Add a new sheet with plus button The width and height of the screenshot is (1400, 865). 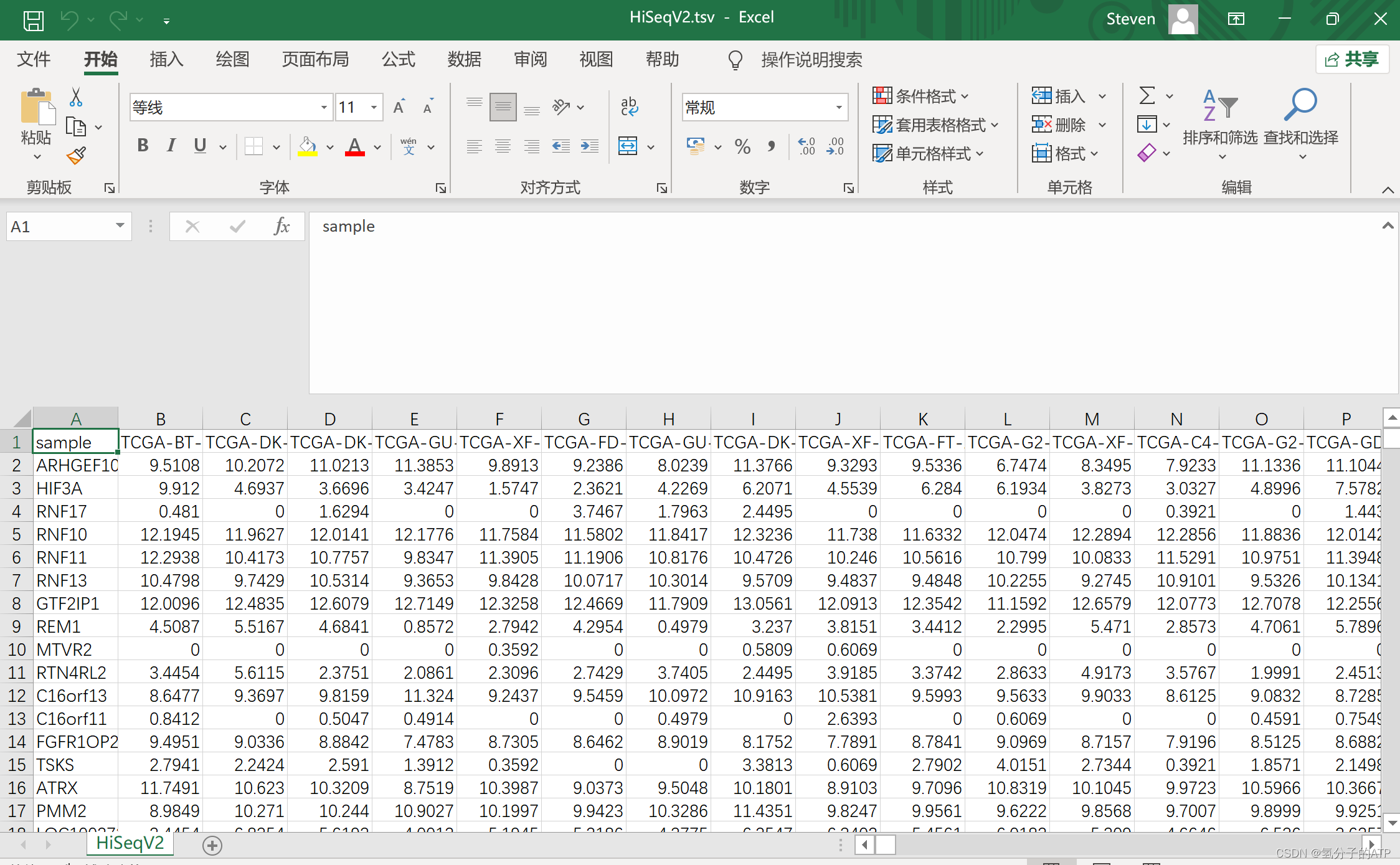(212, 845)
